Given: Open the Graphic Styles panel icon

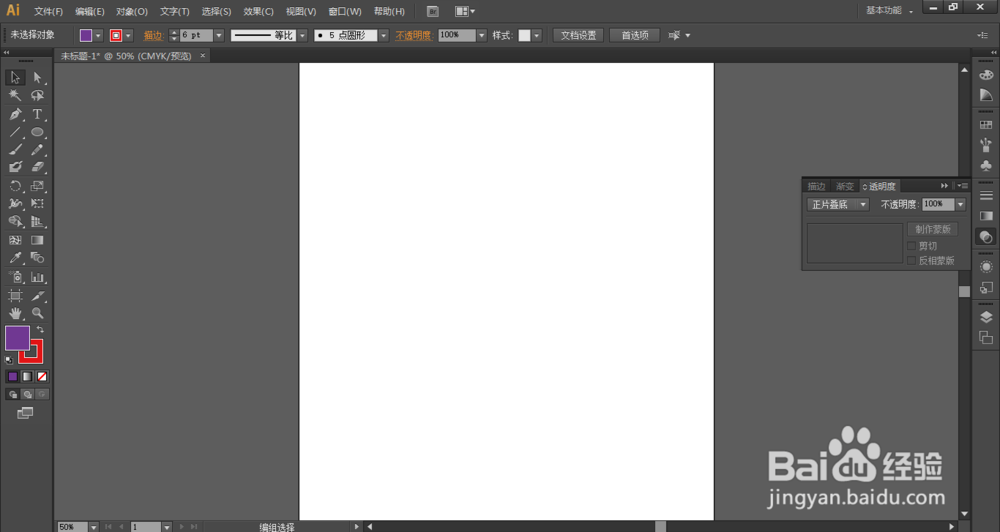Looking at the screenshot, I should pos(986,288).
